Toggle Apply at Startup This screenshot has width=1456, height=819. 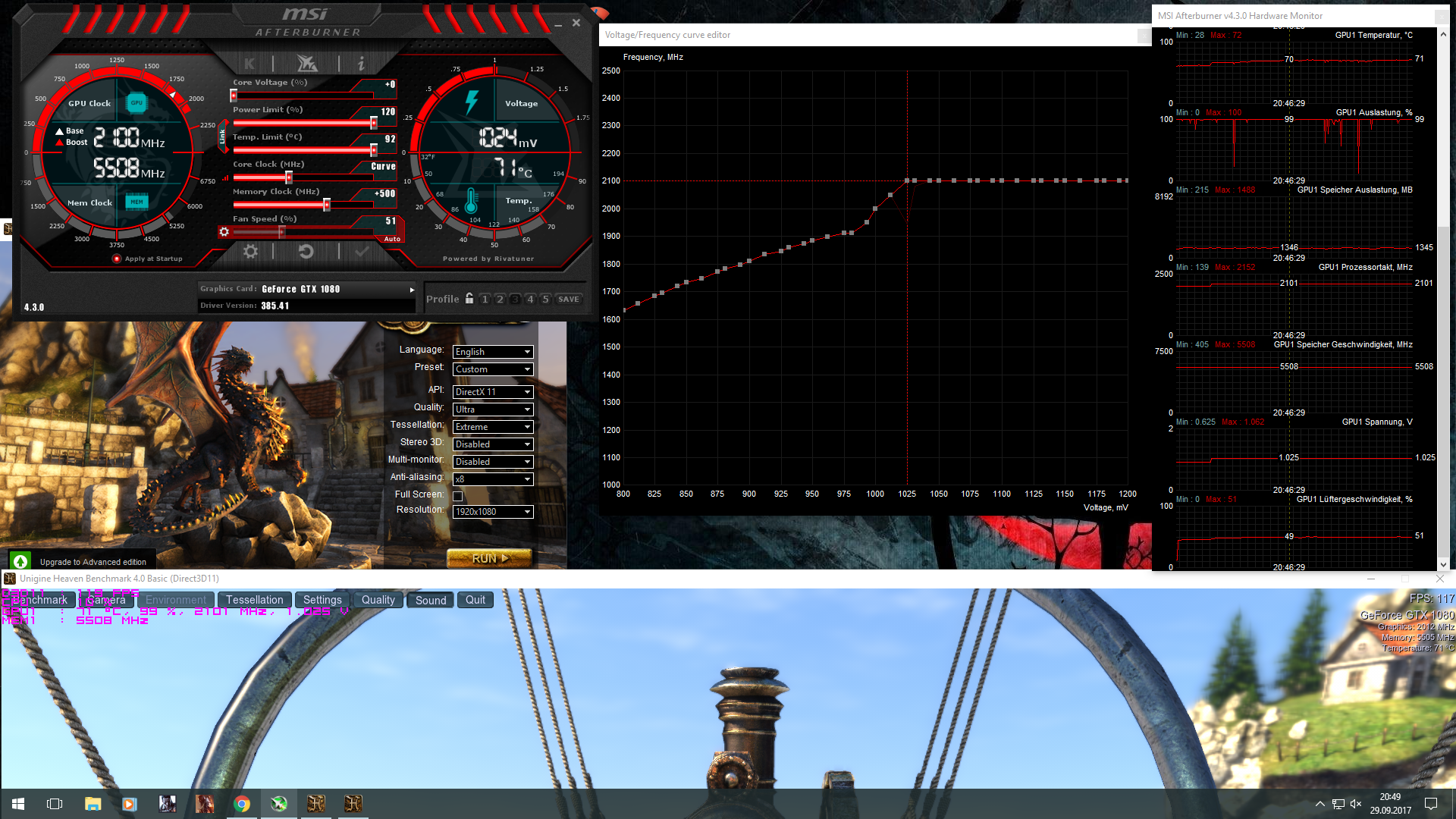tap(117, 259)
